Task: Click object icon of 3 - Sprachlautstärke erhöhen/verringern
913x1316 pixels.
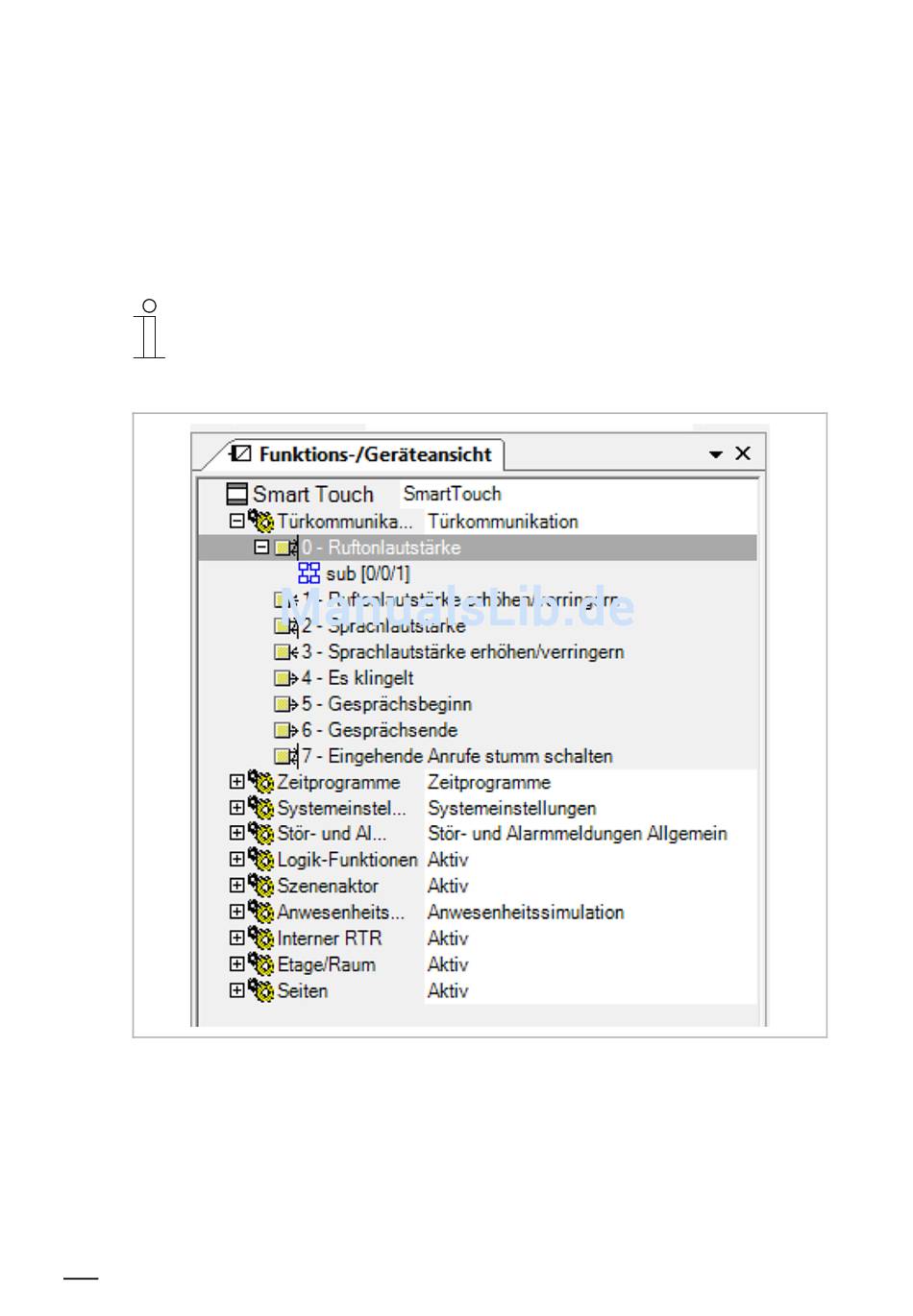Action: [286, 651]
